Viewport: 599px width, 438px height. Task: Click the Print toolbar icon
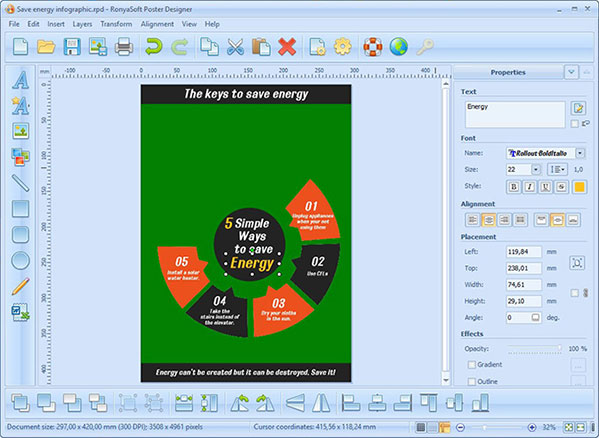pyautogui.click(x=124, y=47)
